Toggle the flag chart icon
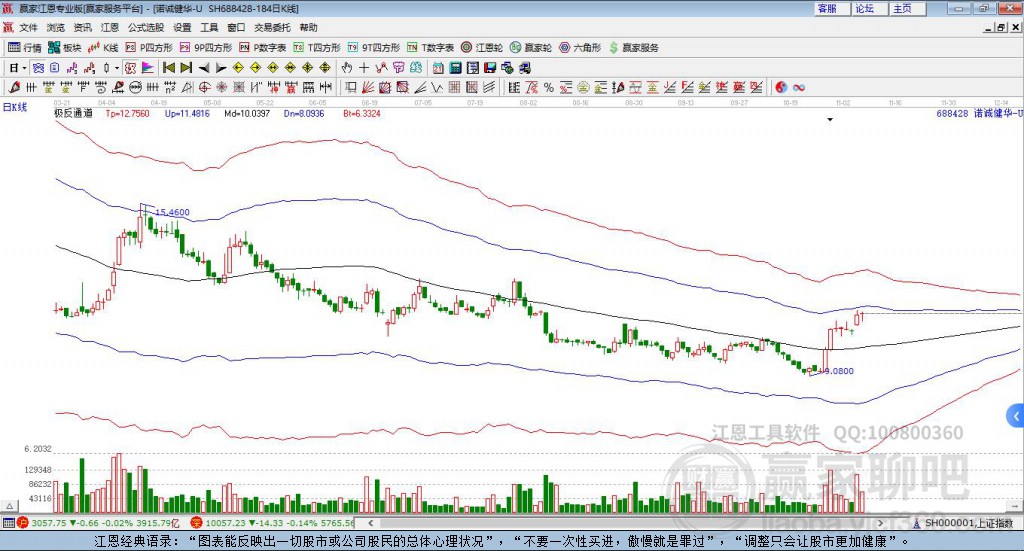 click(147, 68)
